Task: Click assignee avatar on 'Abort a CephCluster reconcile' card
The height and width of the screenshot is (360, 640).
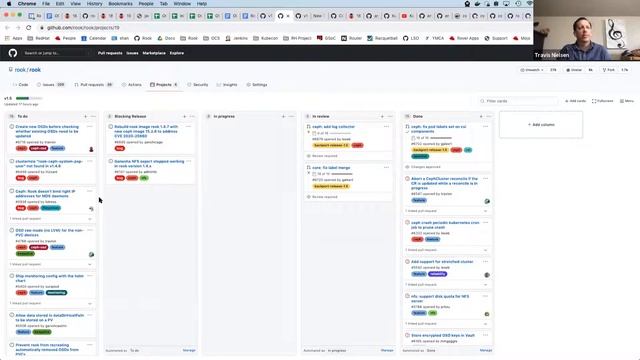Action: tap(487, 201)
